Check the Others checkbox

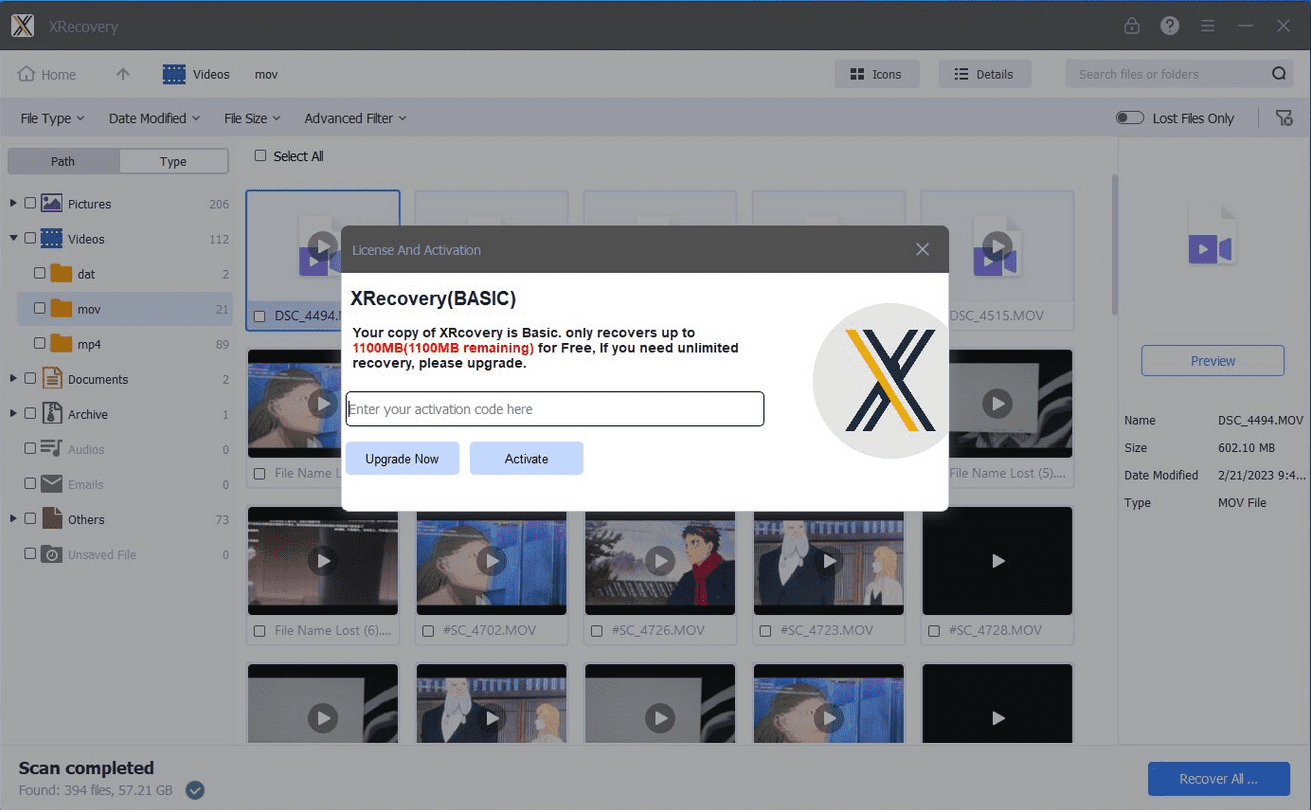30,519
